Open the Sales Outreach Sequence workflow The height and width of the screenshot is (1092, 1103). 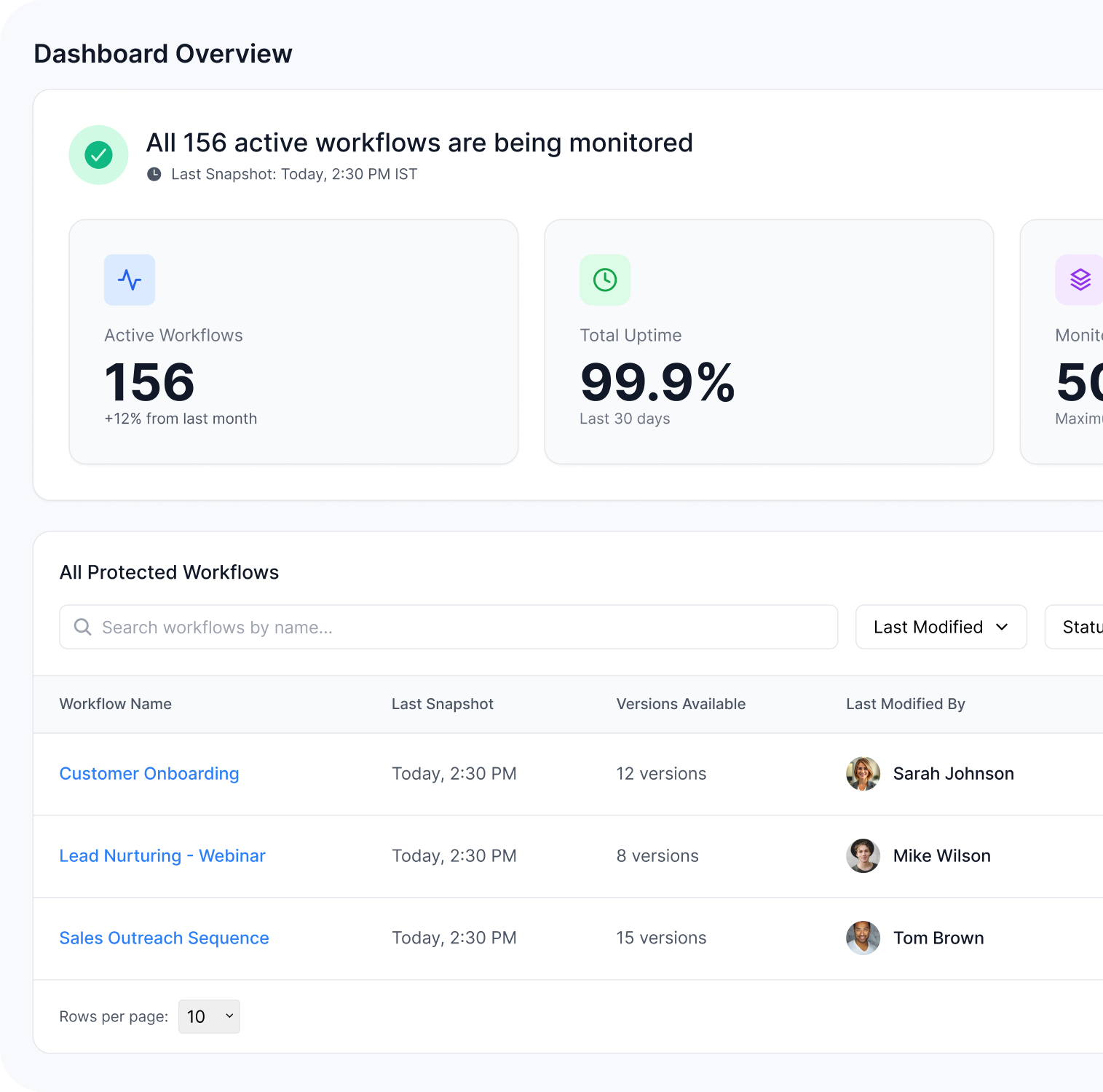[164, 938]
